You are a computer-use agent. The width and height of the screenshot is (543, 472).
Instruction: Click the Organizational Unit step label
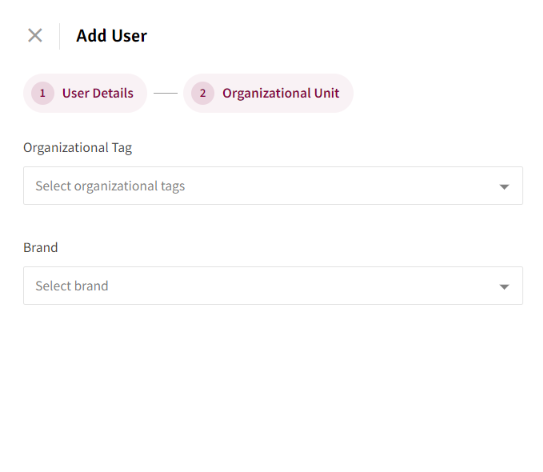coord(281,93)
